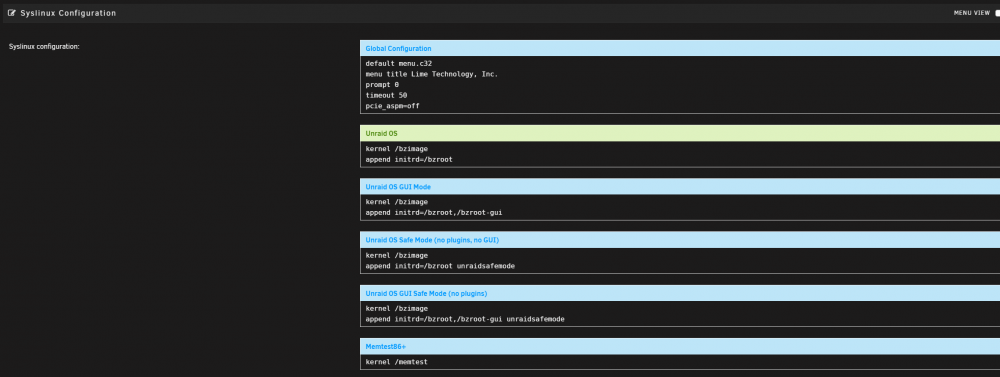This screenshot has height=377, width=1000.
Task: Click the "timeout 50" line
Action: [x=386, y=95]
